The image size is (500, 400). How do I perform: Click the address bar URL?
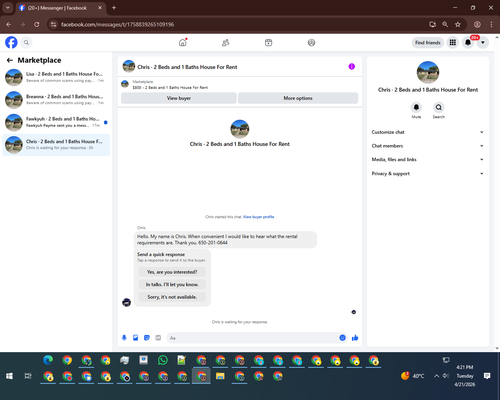pos(117,24)
